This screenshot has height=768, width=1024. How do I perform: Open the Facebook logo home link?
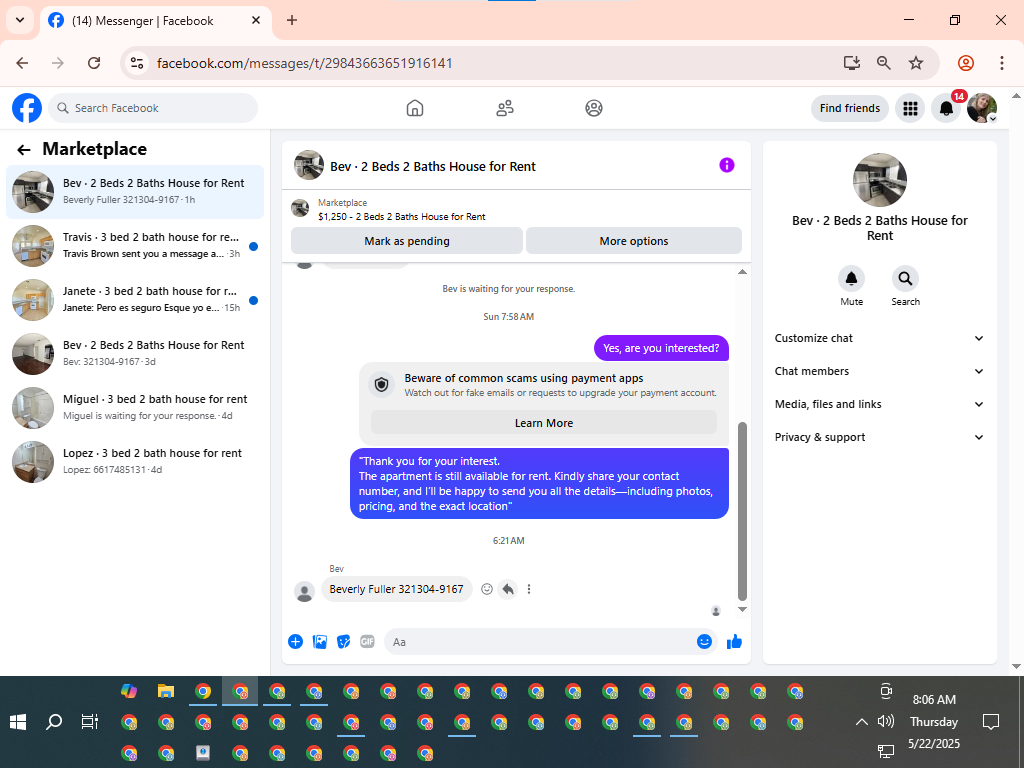coord(27,108)
